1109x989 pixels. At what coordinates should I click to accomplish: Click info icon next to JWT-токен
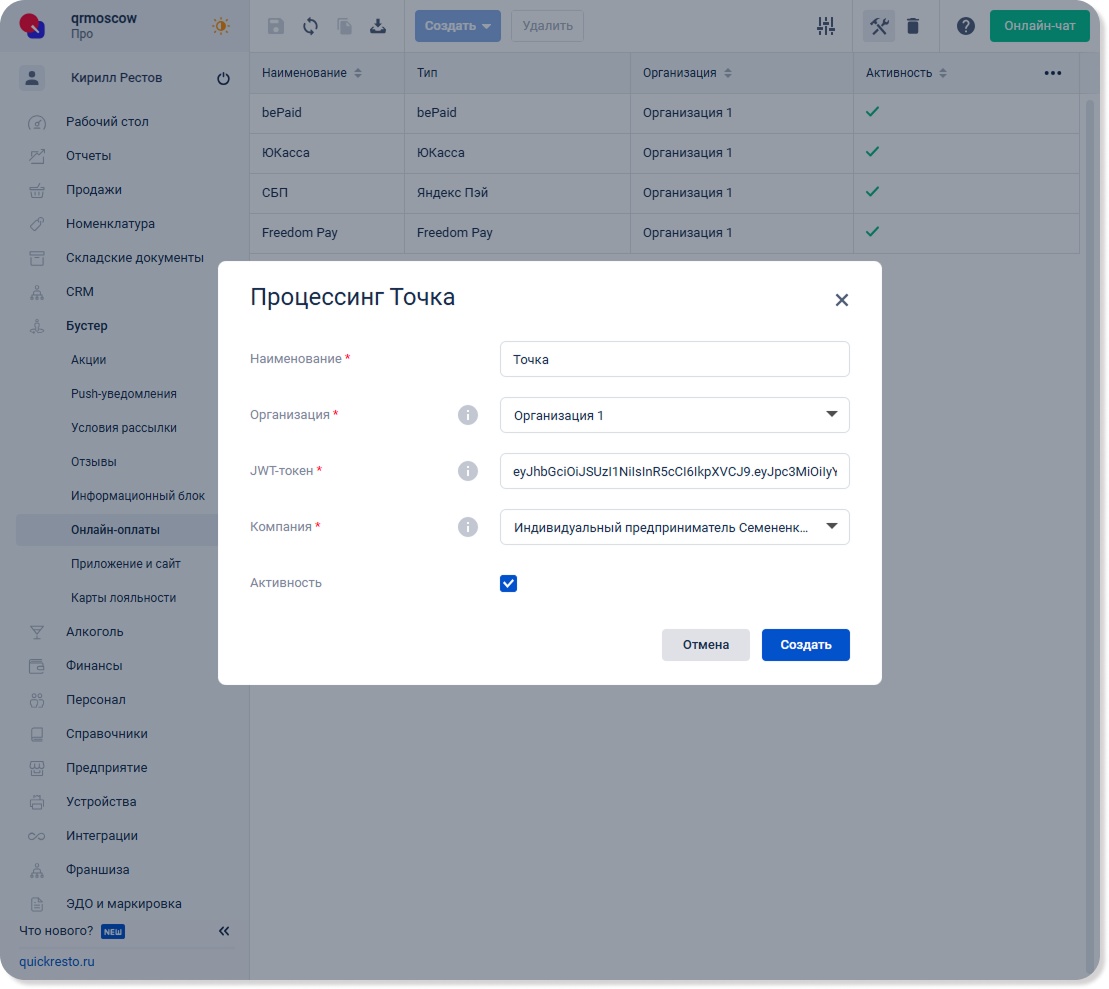click(x=467, y=471)
